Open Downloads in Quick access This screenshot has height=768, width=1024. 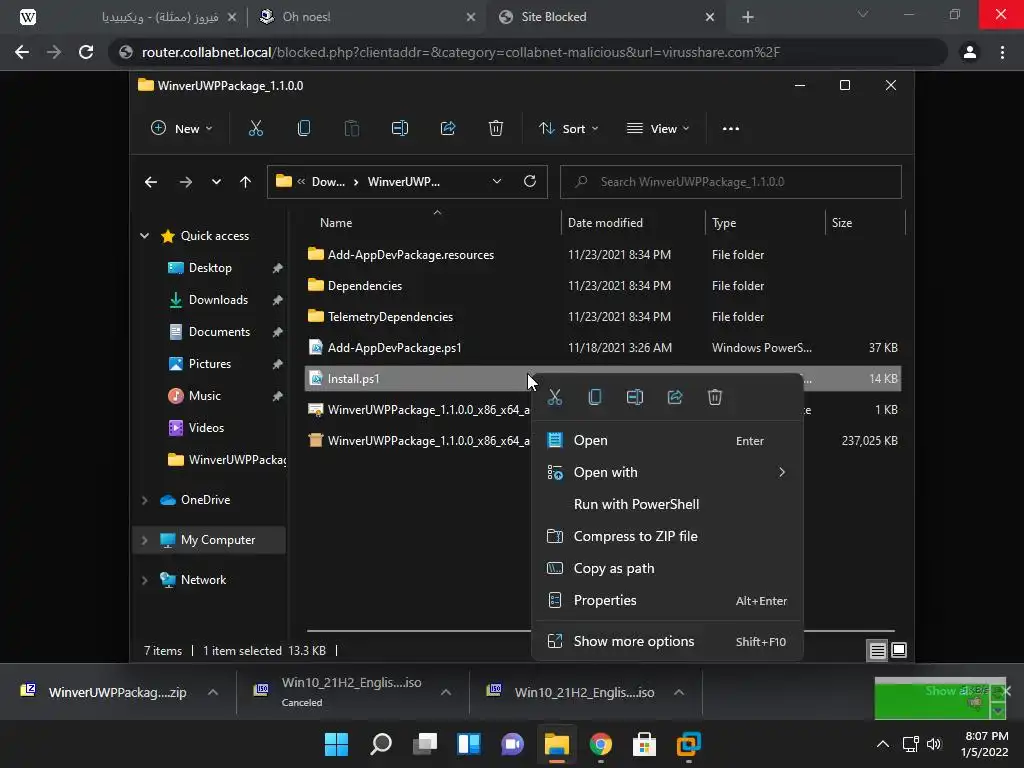coord(218,300)
